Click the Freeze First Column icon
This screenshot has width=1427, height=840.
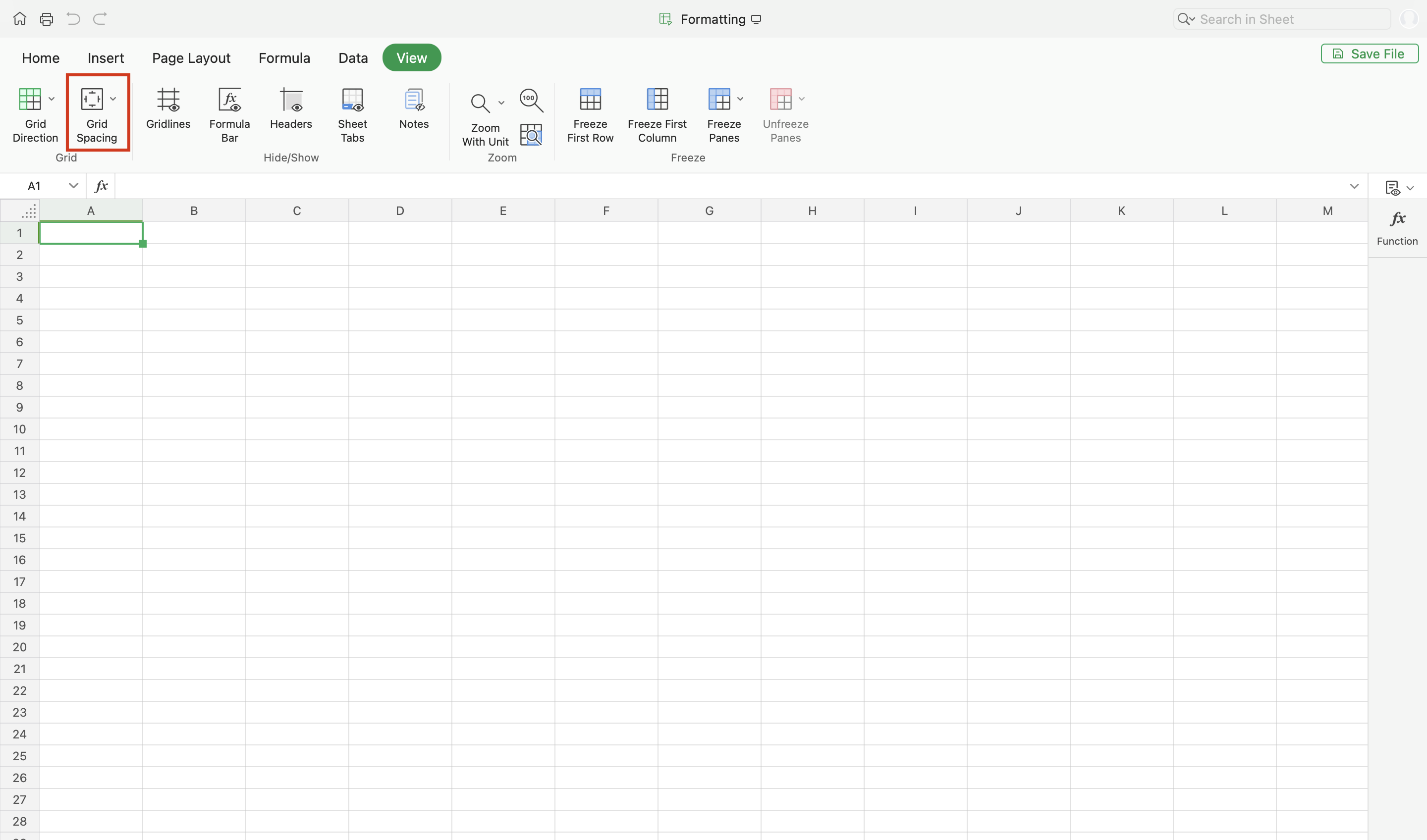coord(657,100)
